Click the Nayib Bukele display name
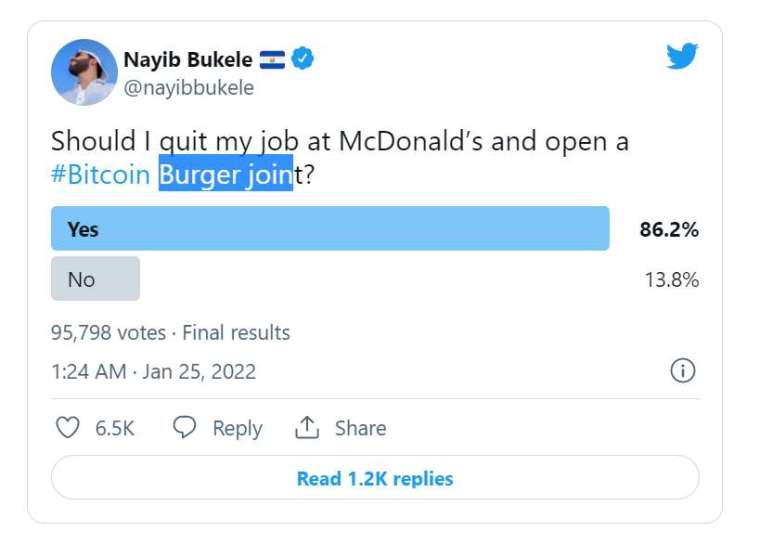Viewport: 760px width, 544px height. coord(188,60)
